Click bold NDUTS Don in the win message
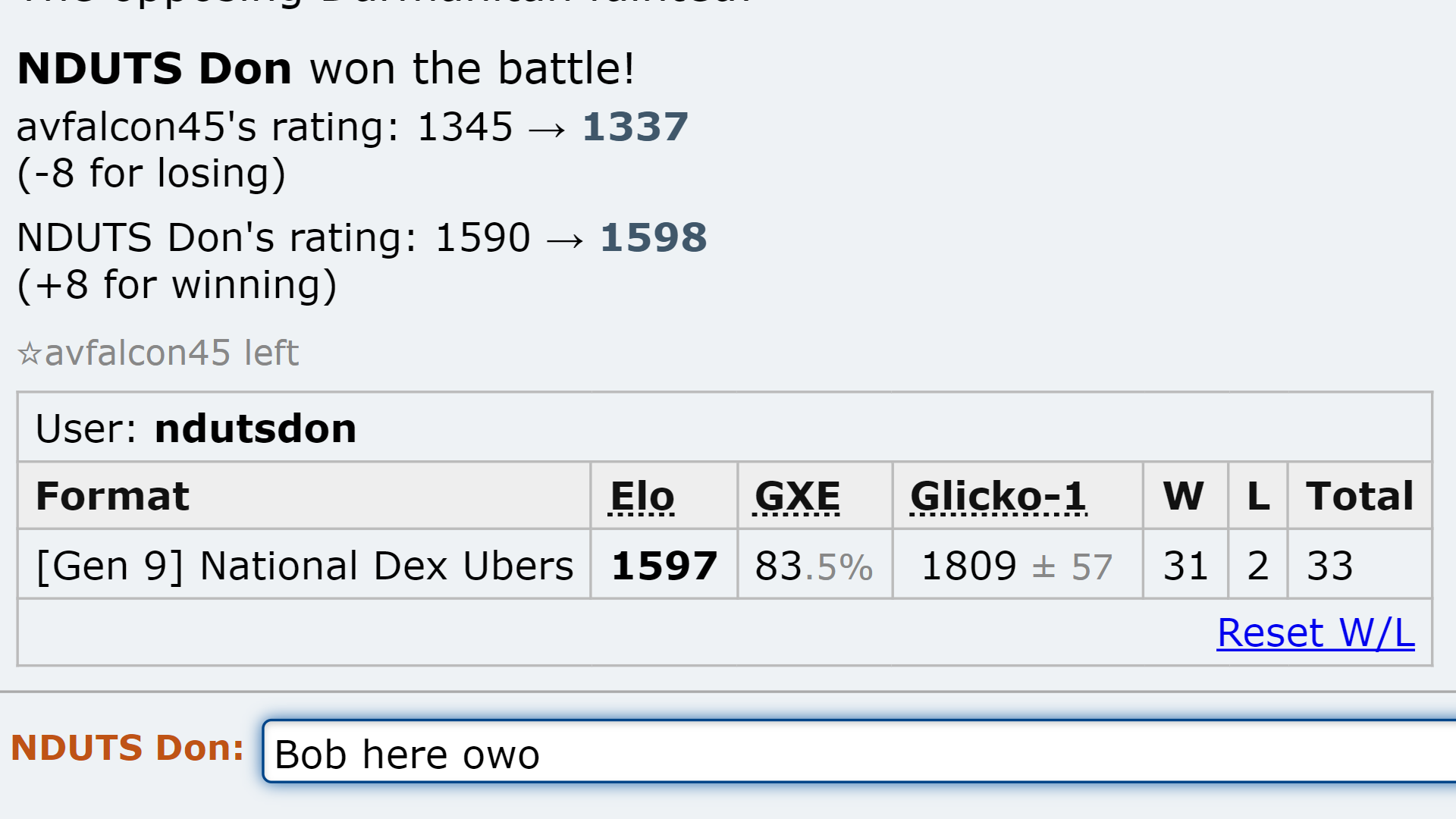Image resolution: width=1456 pixels, height=819 pixels. point(155,69)
